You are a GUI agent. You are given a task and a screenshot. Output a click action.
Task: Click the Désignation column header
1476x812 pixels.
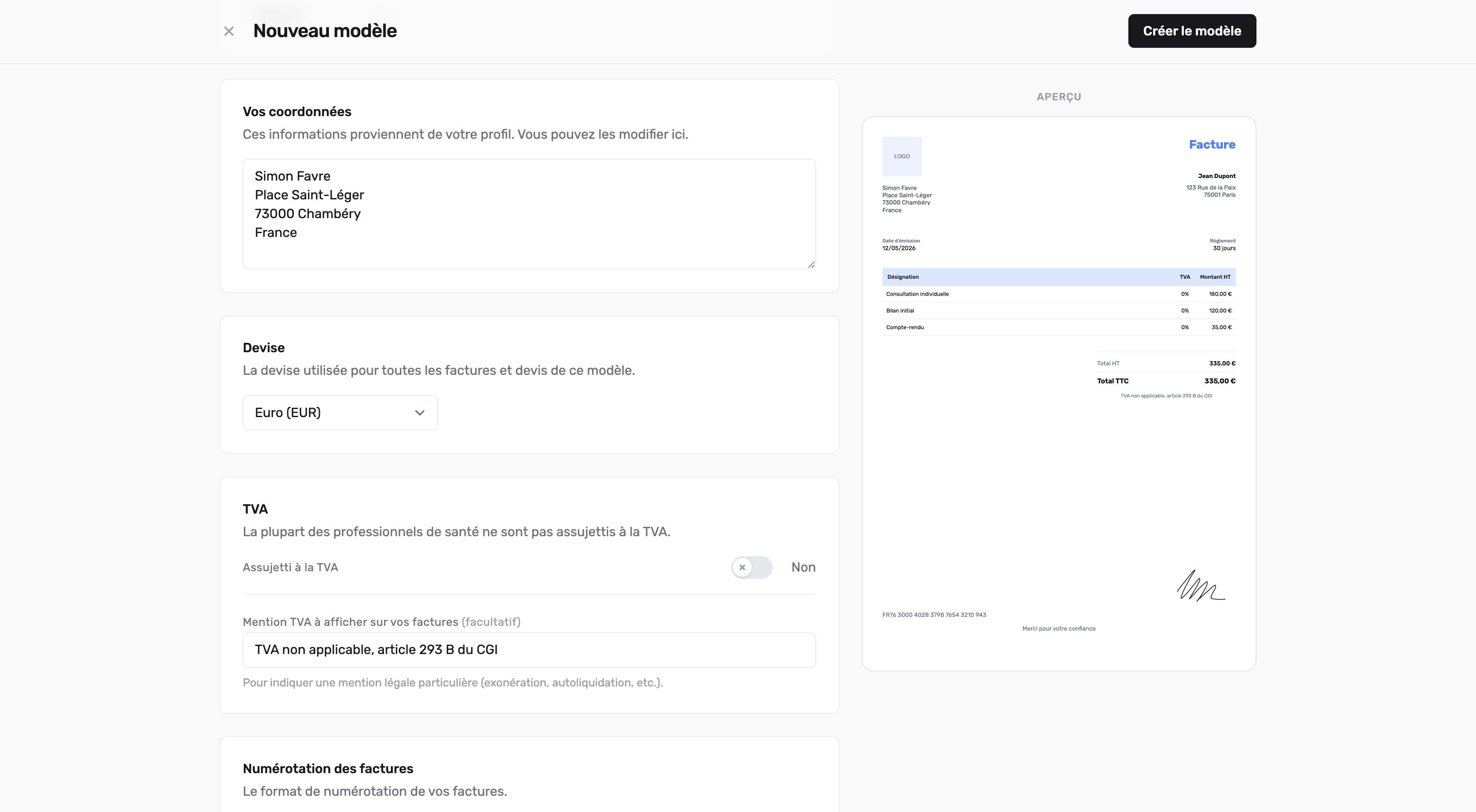coord(902,277)
